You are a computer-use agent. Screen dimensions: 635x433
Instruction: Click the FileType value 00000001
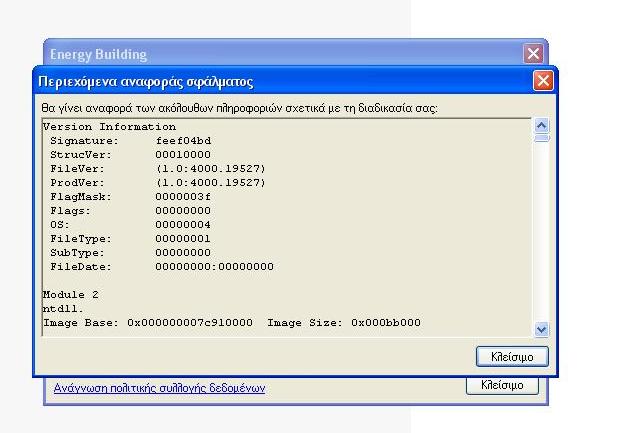tap(183, 239)
